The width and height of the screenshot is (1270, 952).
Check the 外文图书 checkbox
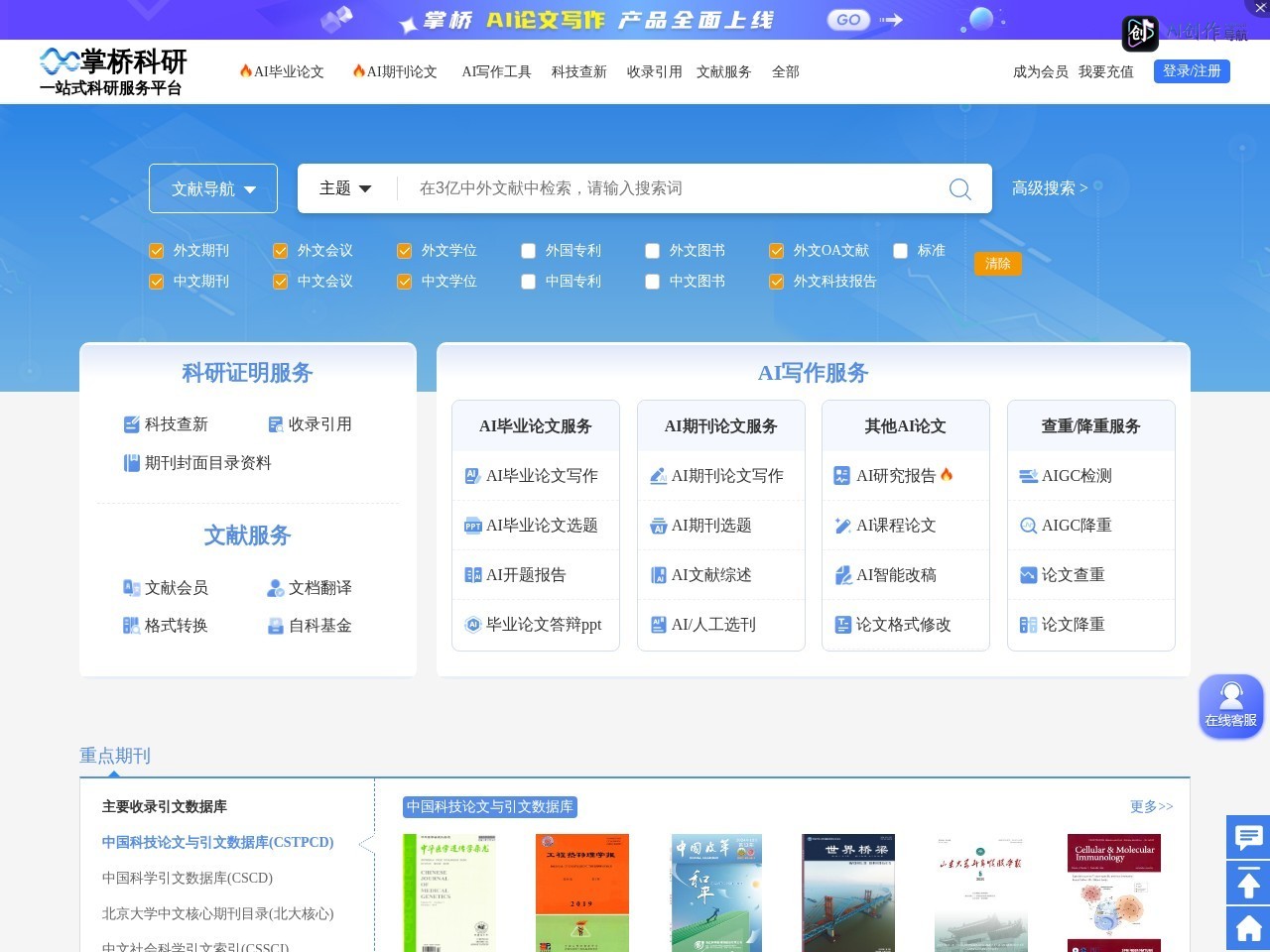pos(652,251)
